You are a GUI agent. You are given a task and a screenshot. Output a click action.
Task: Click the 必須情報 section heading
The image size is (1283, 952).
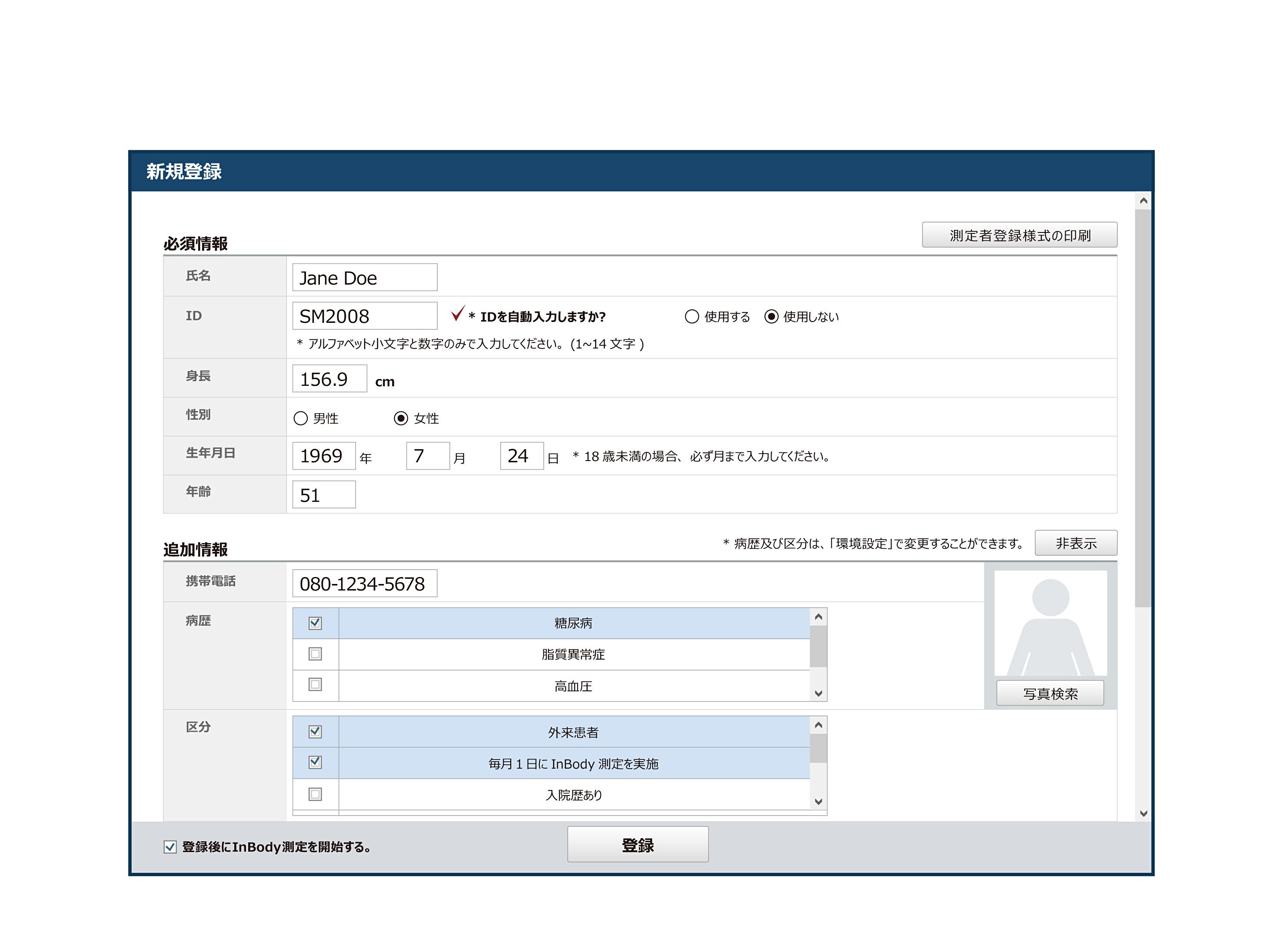tap(196, 243)
